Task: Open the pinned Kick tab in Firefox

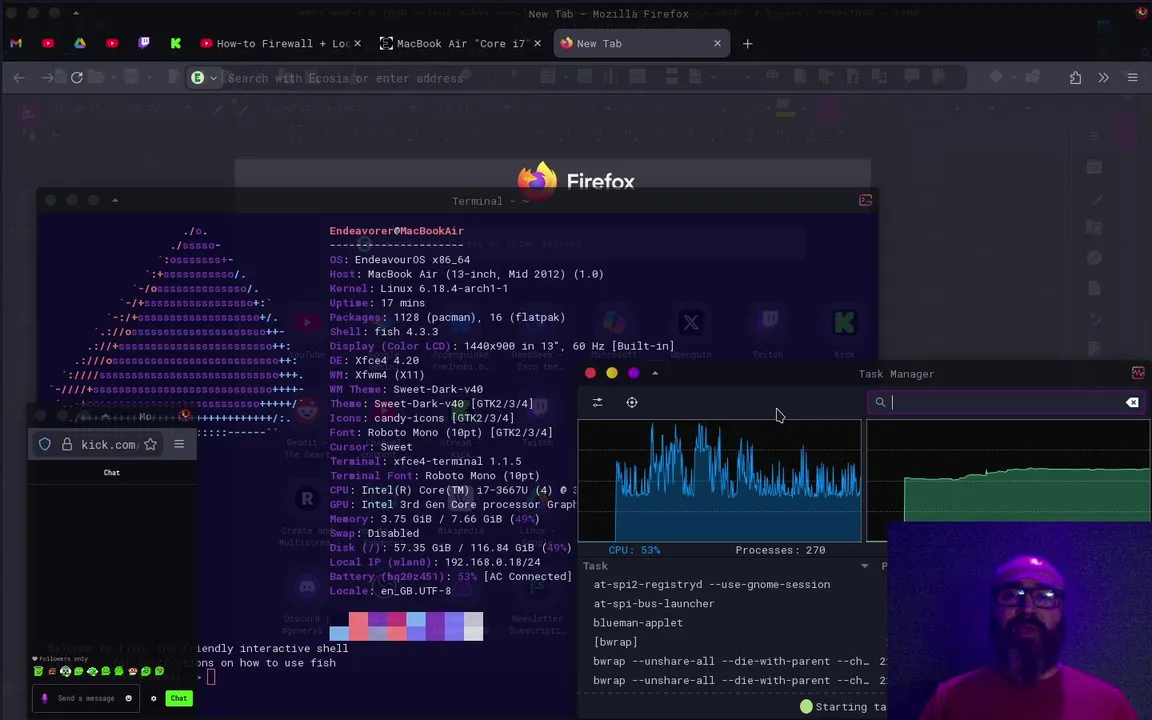Action: coord(176,43)
